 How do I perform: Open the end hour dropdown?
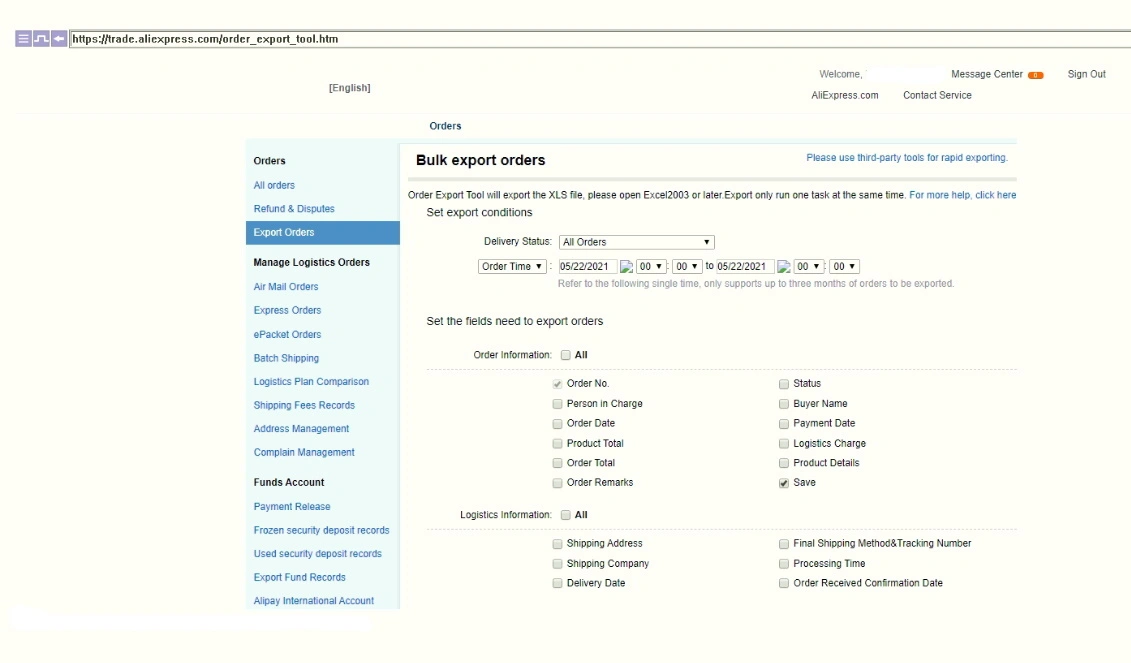point(808,267)
